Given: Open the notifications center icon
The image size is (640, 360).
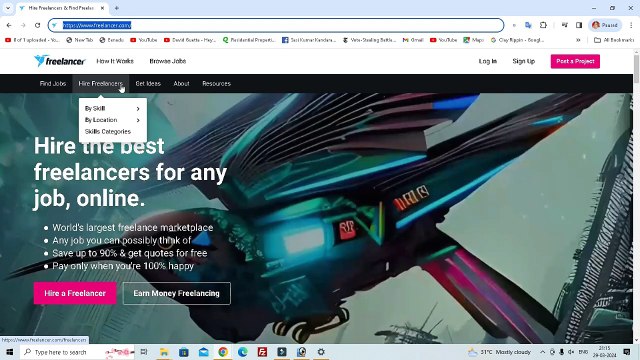Looking at the screenshot, I should pos(627,352).
